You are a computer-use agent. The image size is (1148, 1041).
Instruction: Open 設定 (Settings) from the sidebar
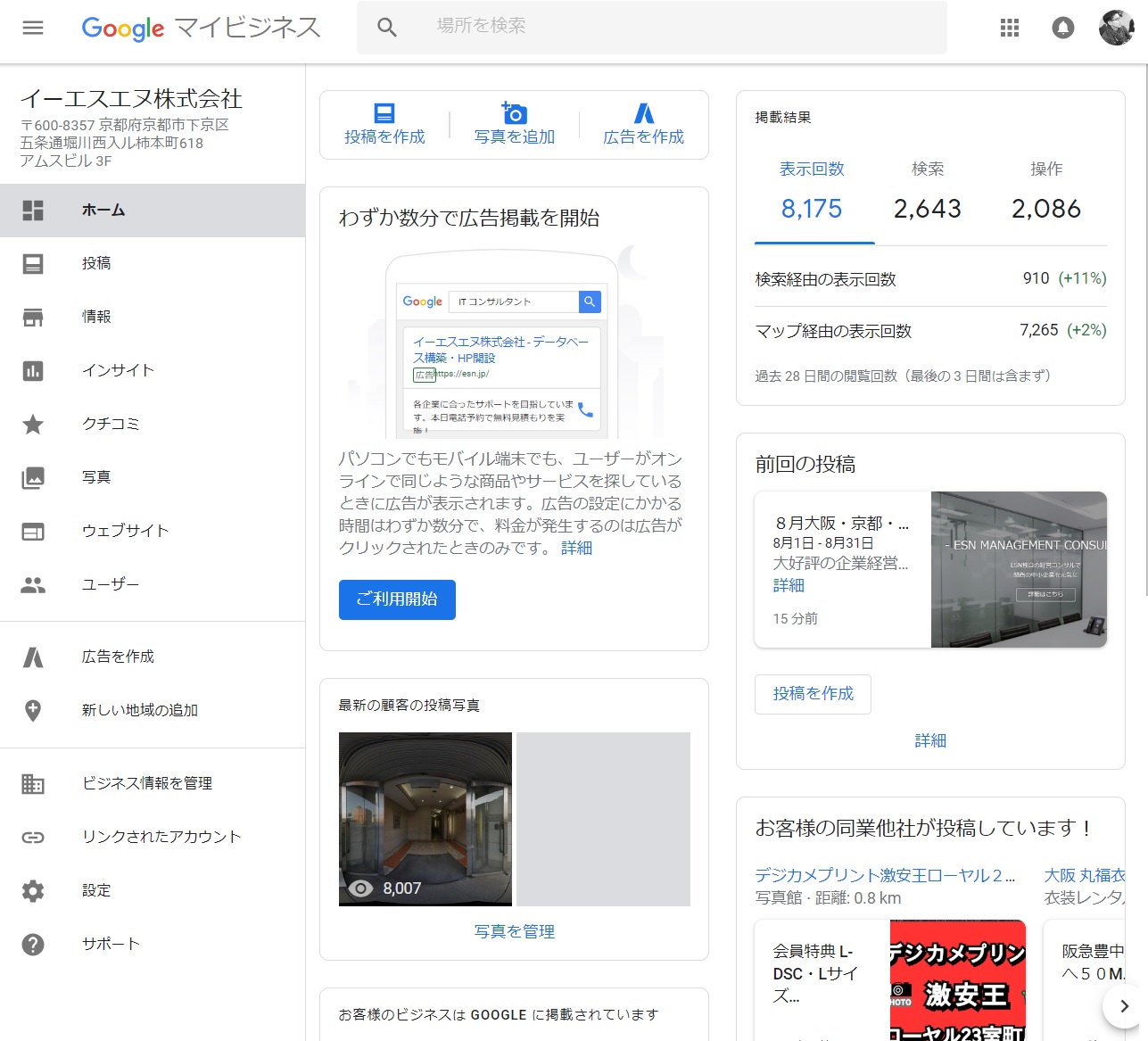[95, 889]
